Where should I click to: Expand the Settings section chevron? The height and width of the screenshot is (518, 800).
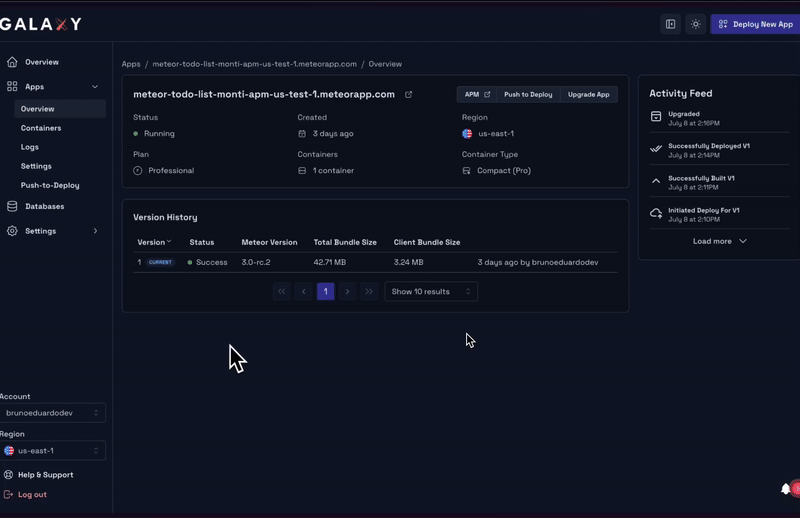click(x=95, y=231)
